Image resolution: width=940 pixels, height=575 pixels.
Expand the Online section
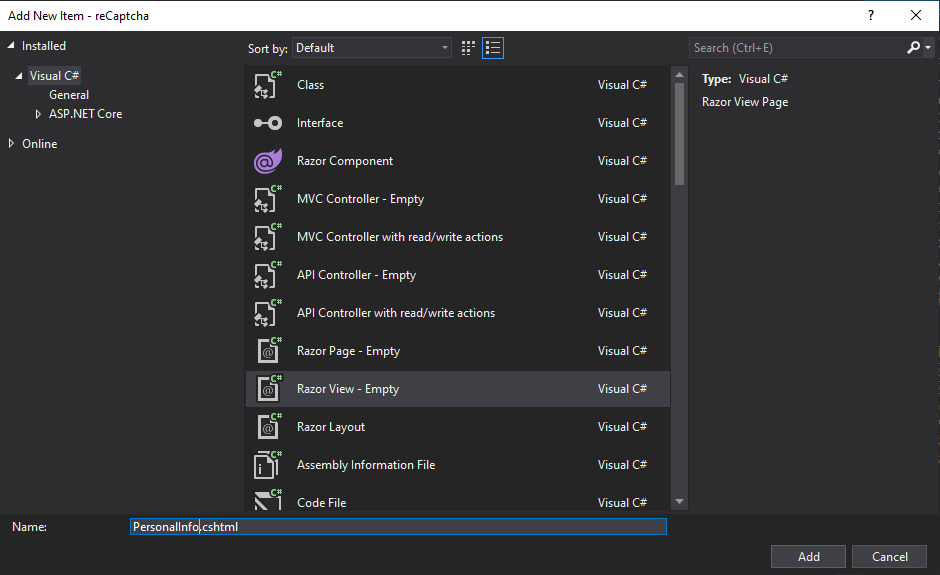pyautogui.click(x=11, y=143)
